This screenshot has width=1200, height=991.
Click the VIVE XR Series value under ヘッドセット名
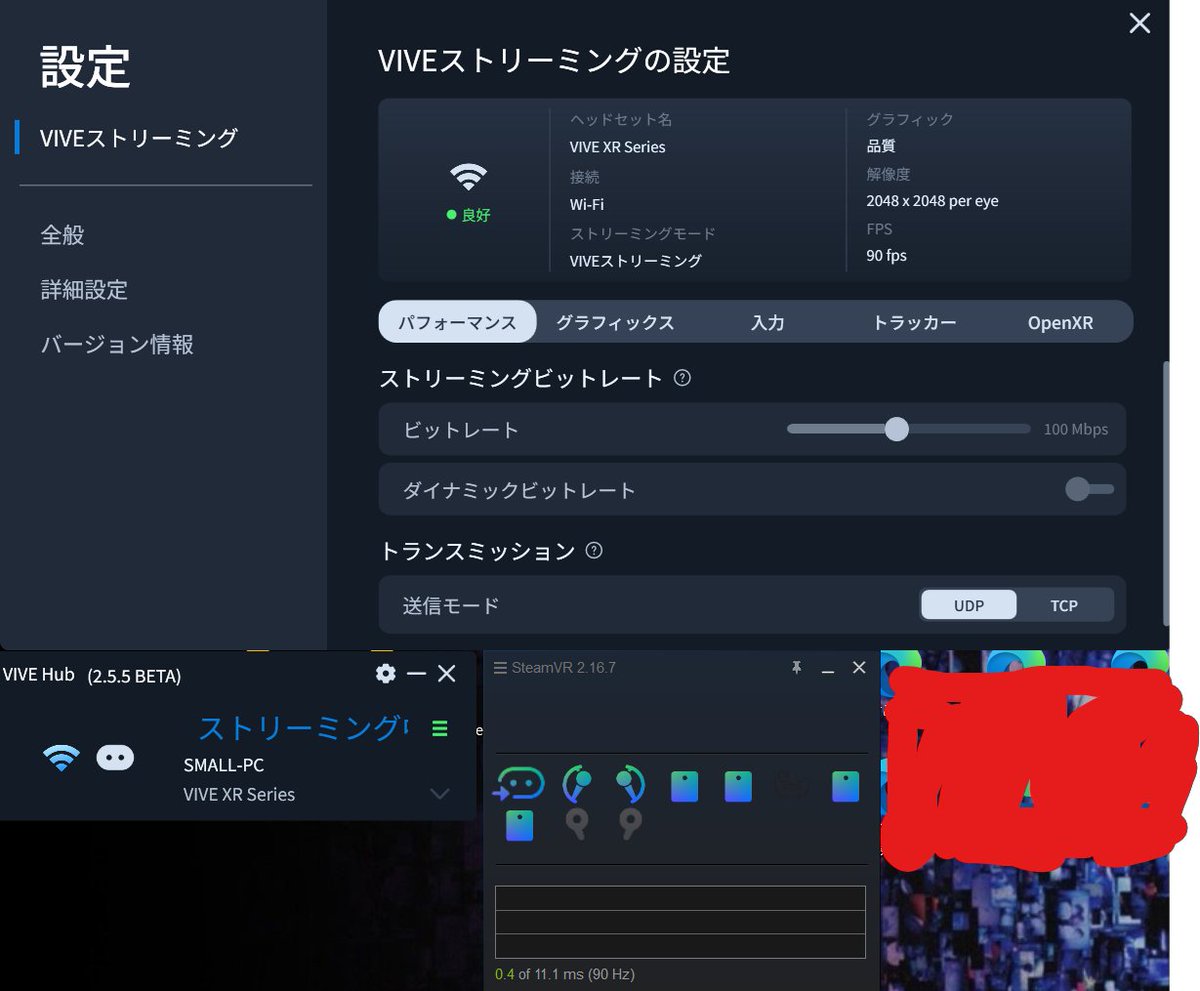(618, 147)
